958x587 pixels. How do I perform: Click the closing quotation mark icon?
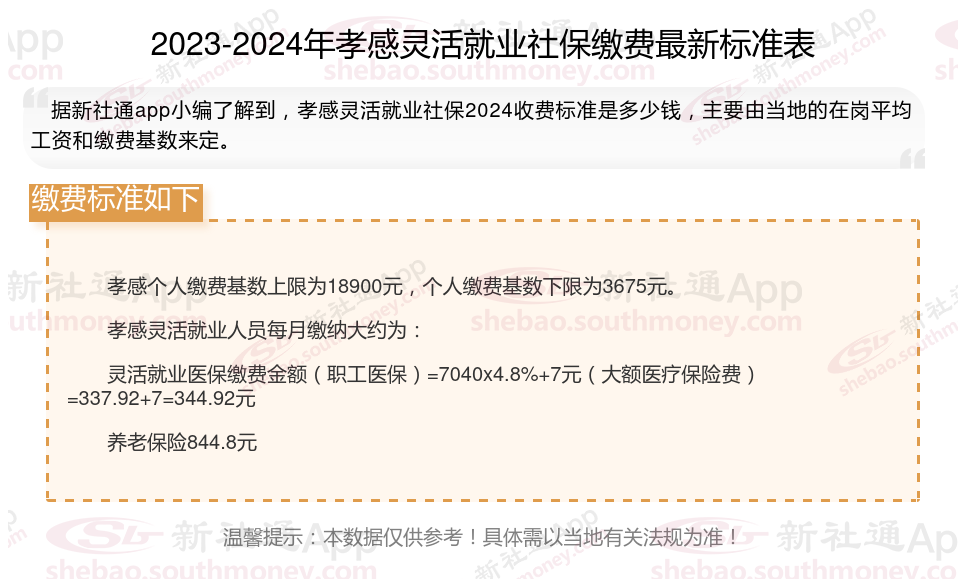point(913,159)
